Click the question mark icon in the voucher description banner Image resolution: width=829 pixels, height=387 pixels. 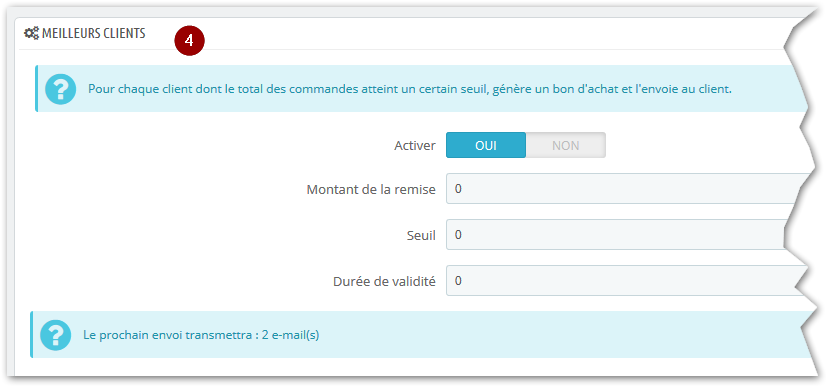tap(61, 89)
